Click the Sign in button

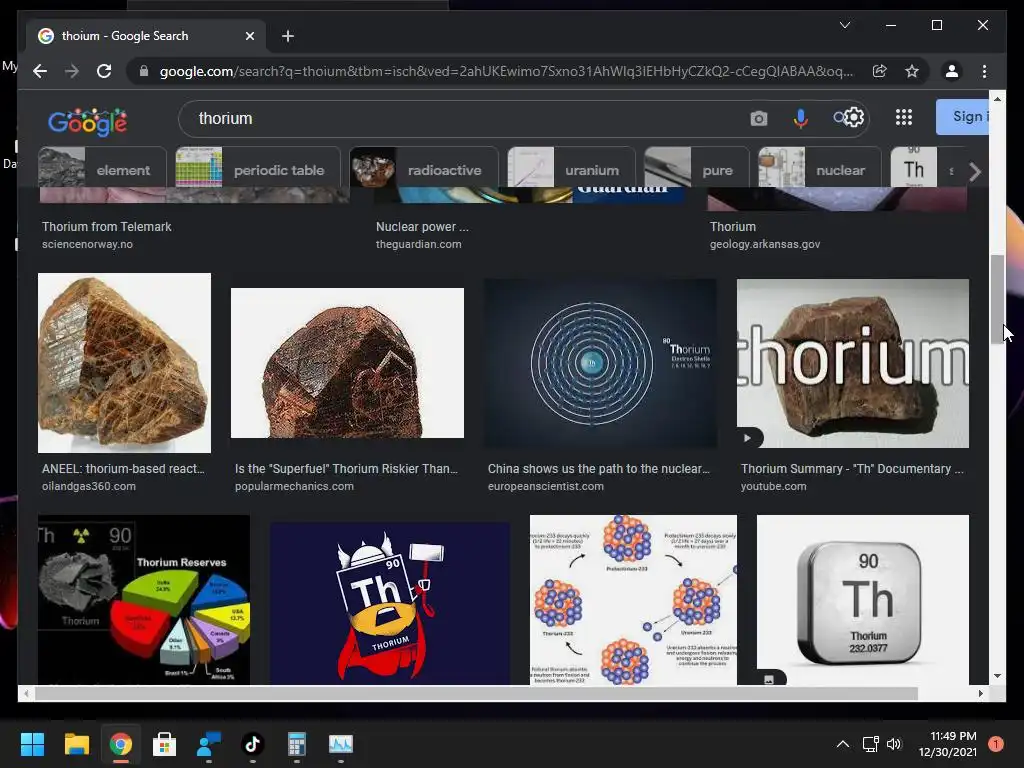(x=963, y=117)
